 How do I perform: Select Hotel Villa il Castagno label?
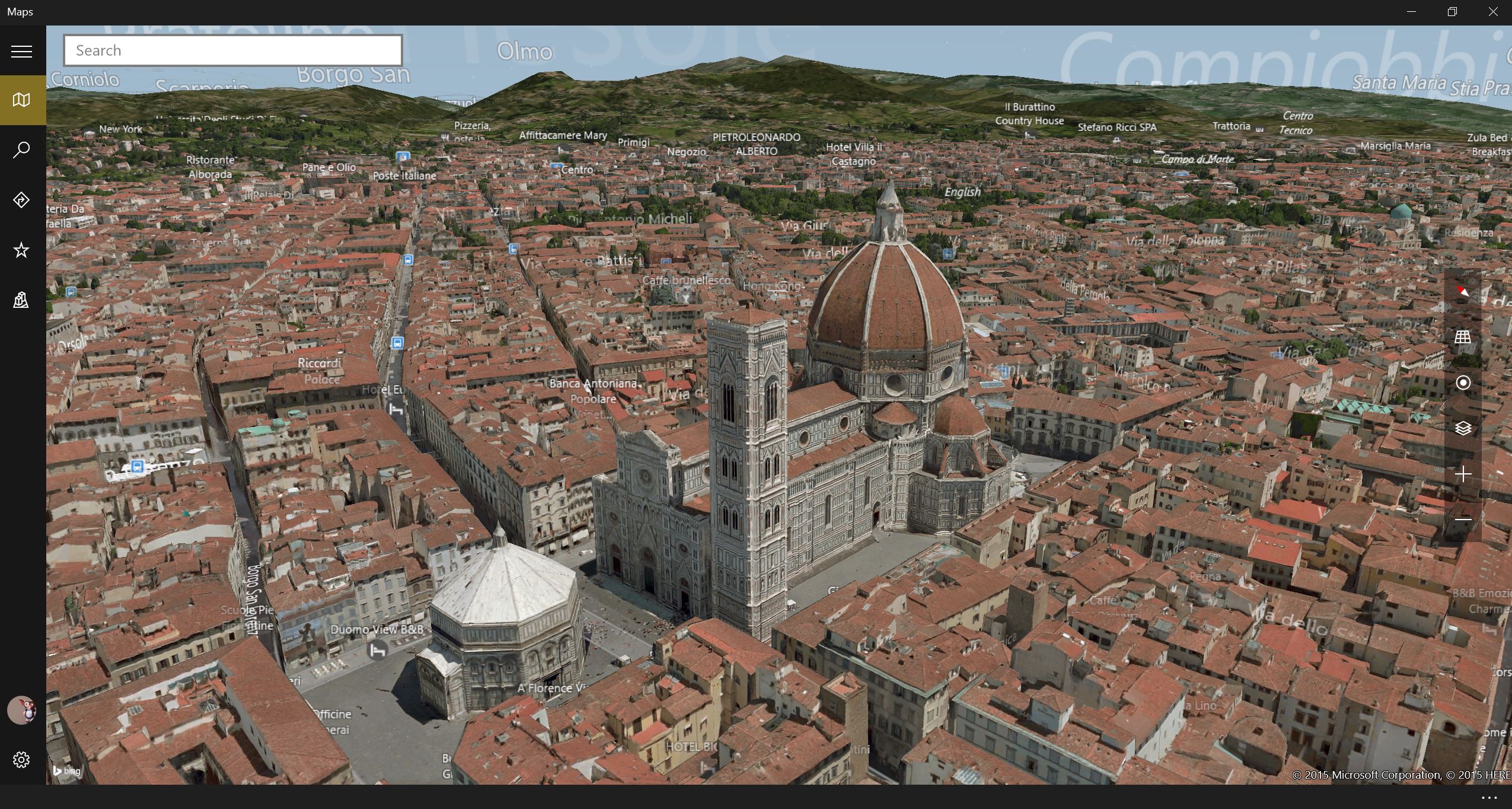click(x=854, y=154)
